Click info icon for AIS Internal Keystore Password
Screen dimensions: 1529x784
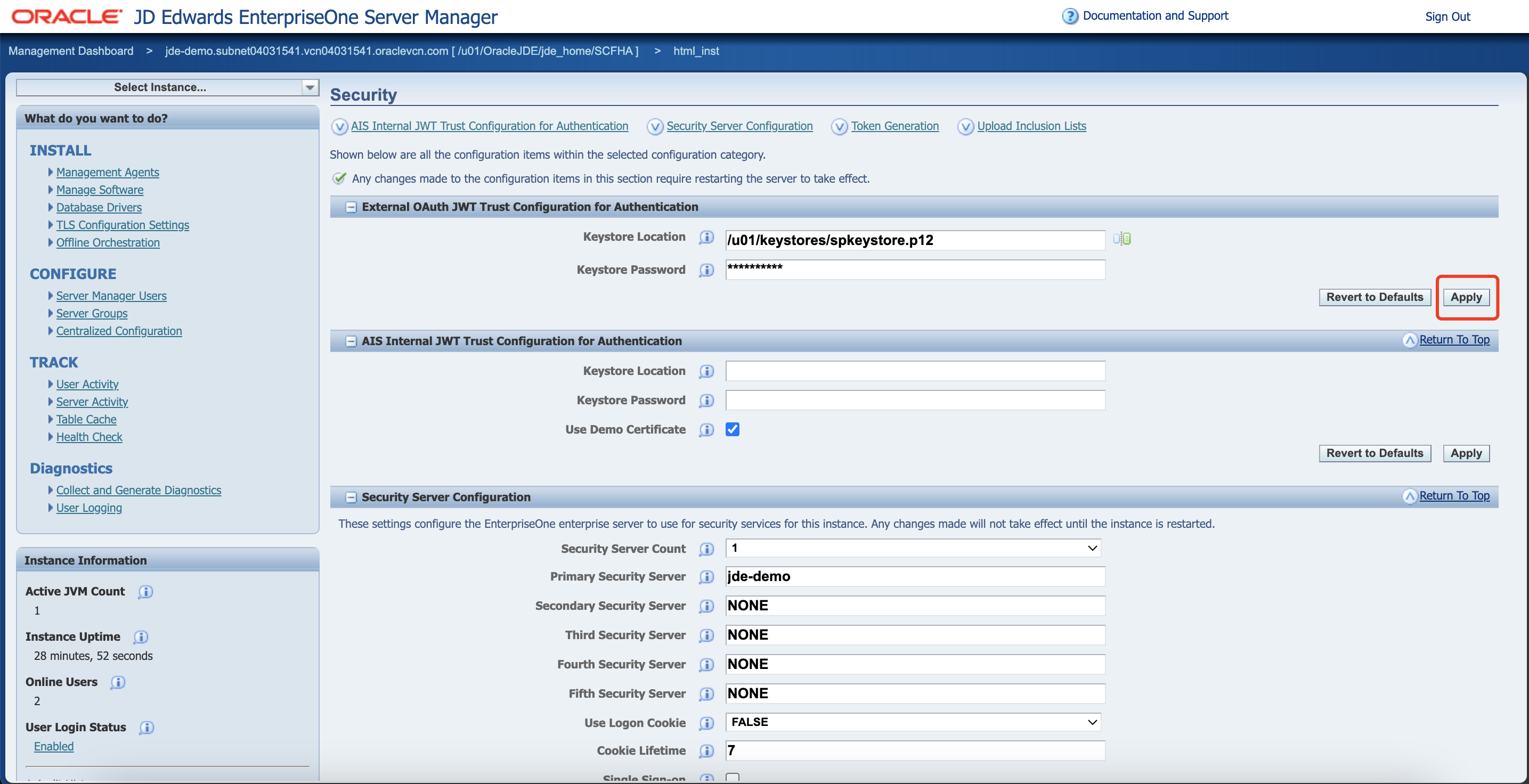tap(706, 401)
